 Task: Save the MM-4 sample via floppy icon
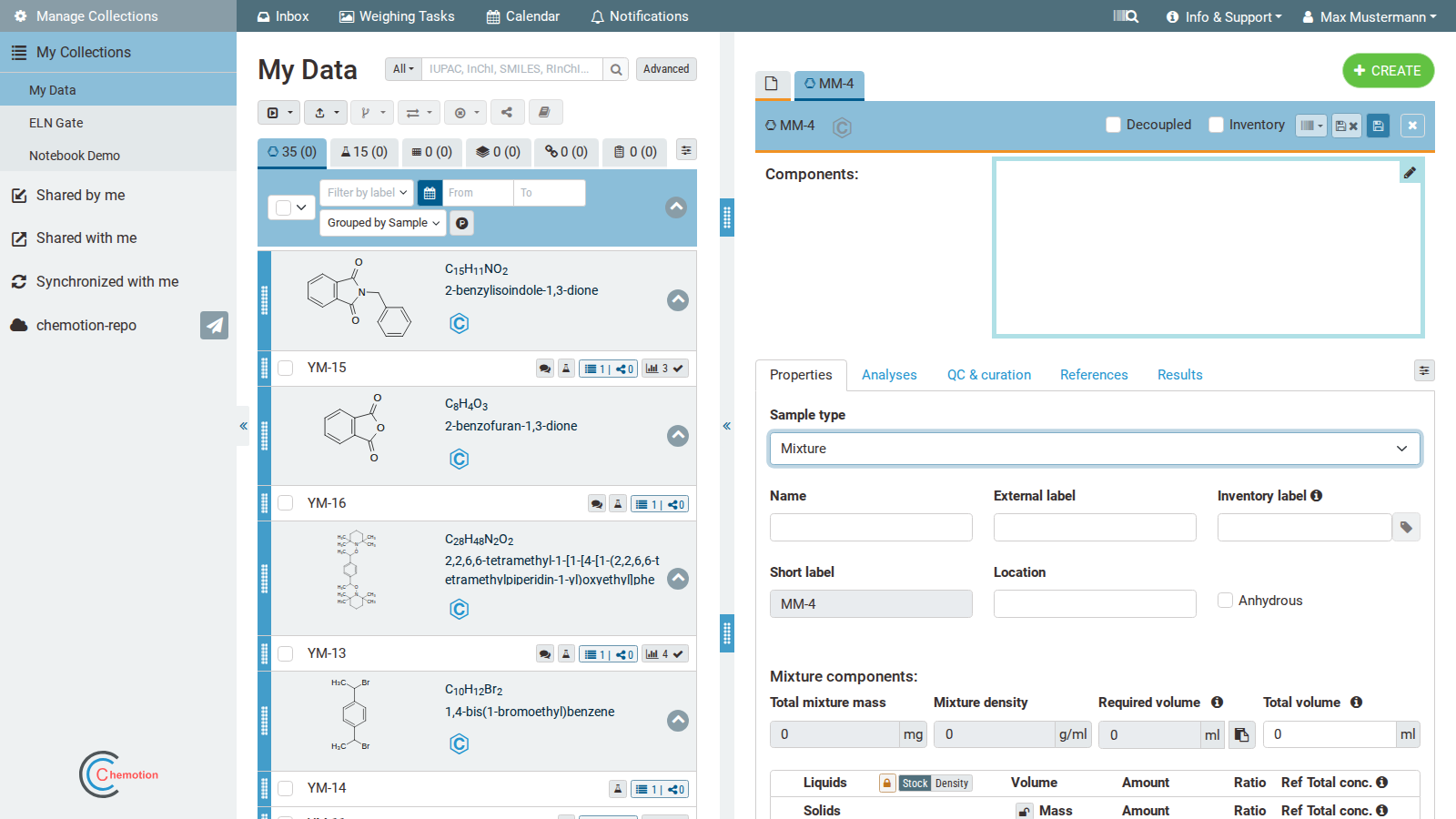tap(1379, 126)
